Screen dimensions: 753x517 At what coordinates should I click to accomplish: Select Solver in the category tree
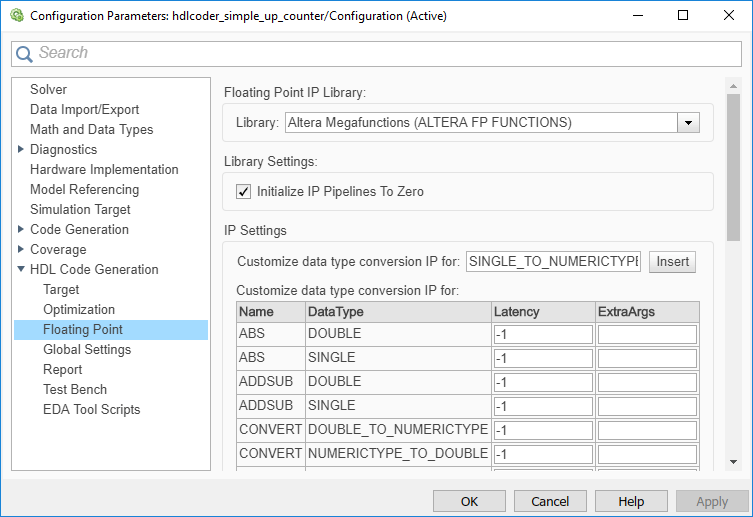tap(48, 89)
